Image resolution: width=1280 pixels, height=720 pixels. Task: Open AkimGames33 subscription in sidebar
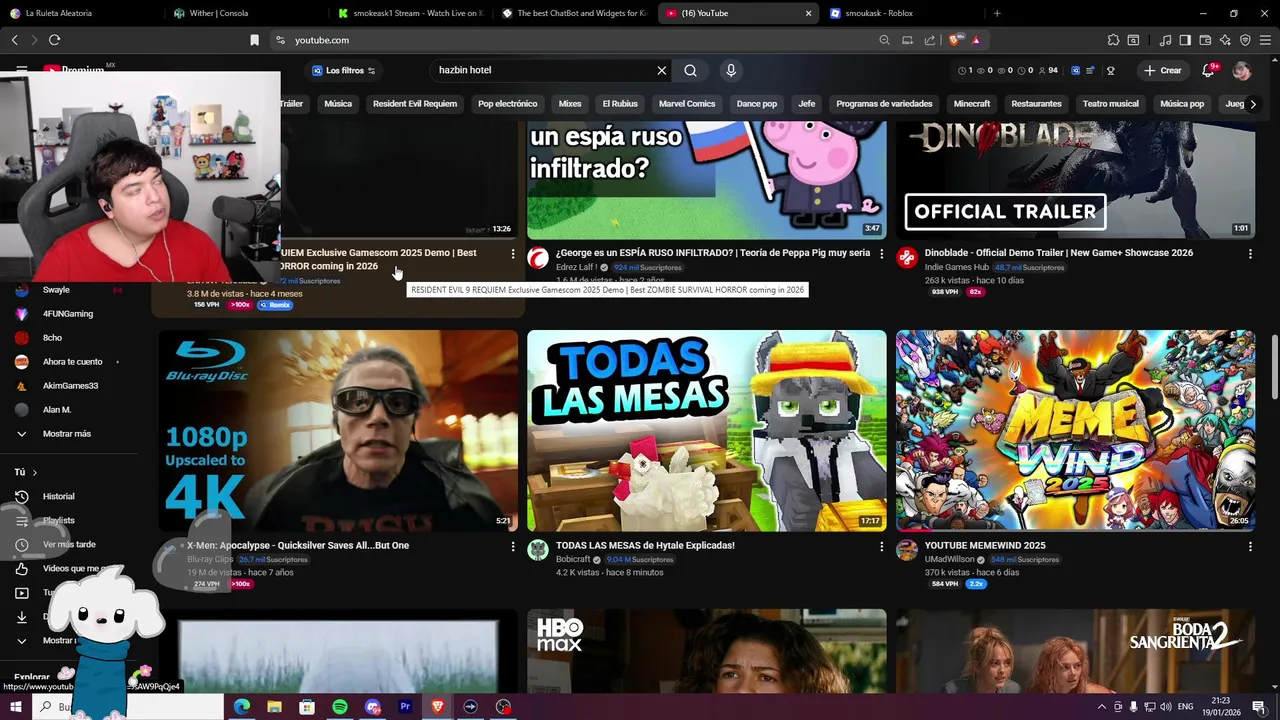[x=70, y=386]
